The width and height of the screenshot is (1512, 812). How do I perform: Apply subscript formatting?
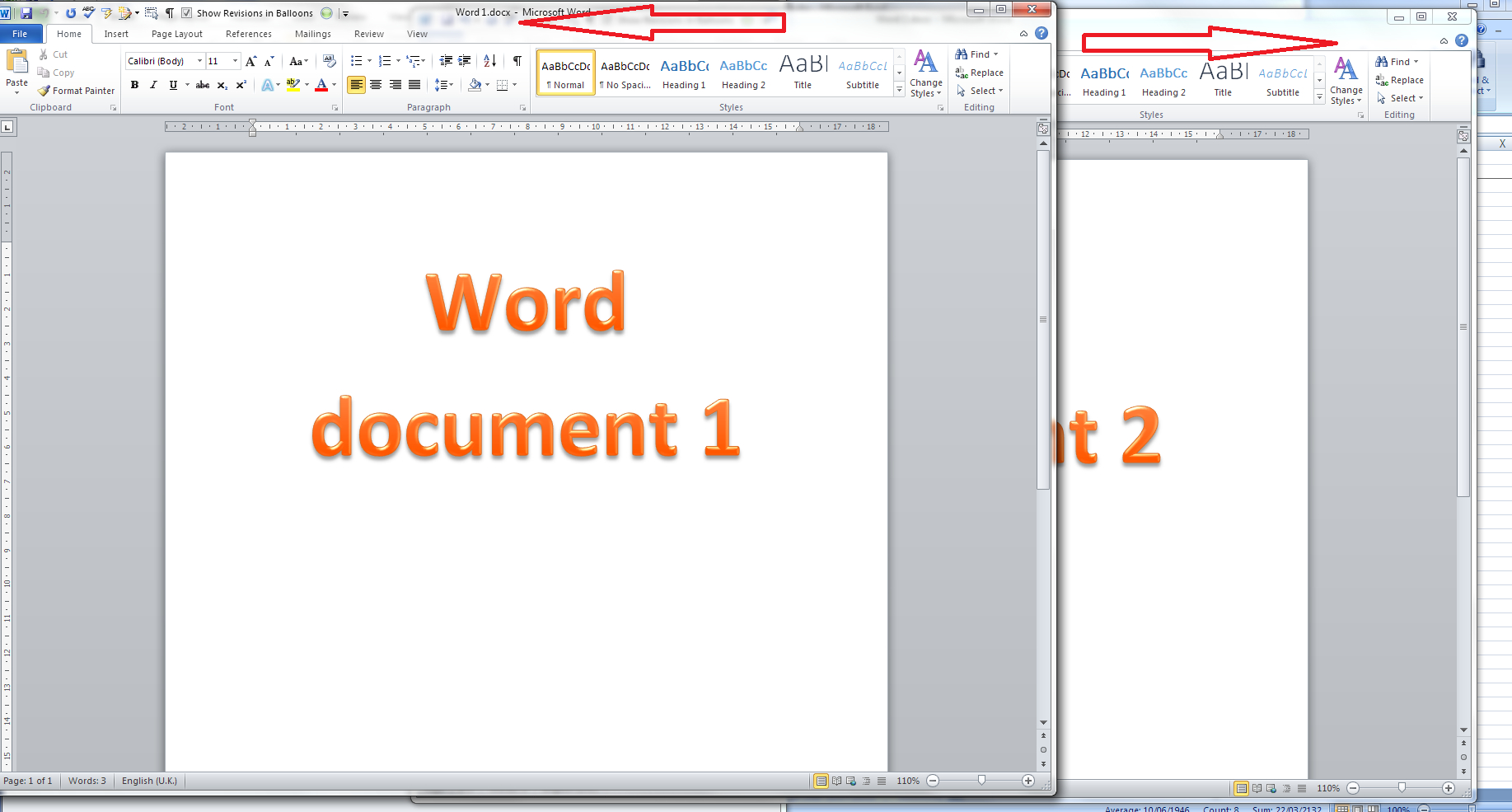(221, 85)
